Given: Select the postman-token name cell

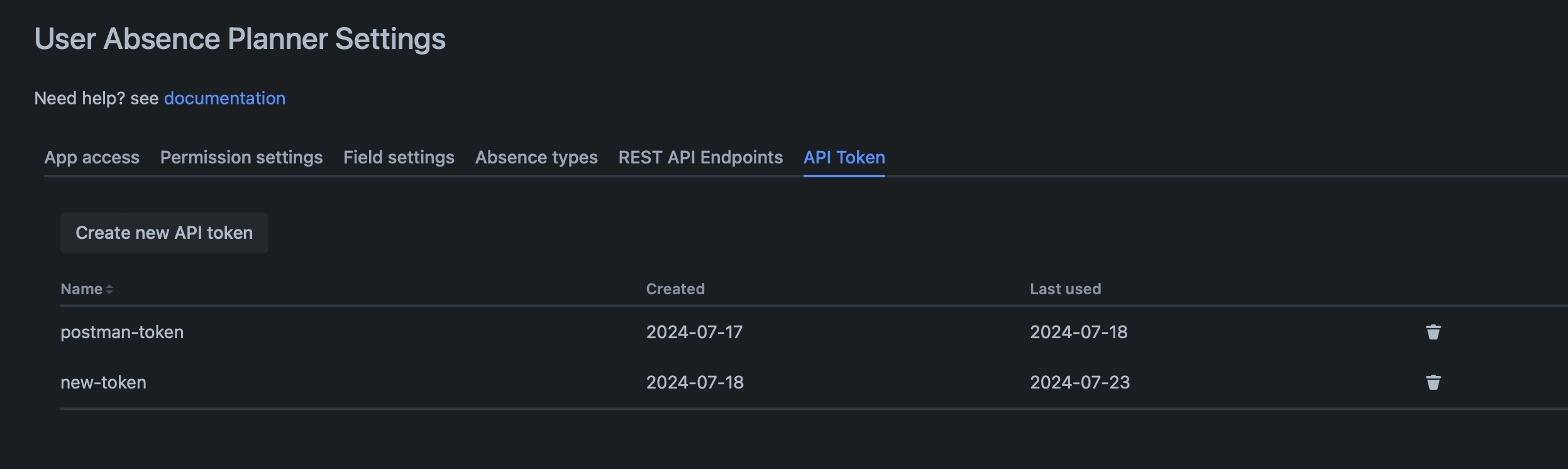Looking at the screenshot, I should pyautogui.click(x=122, y=332).
